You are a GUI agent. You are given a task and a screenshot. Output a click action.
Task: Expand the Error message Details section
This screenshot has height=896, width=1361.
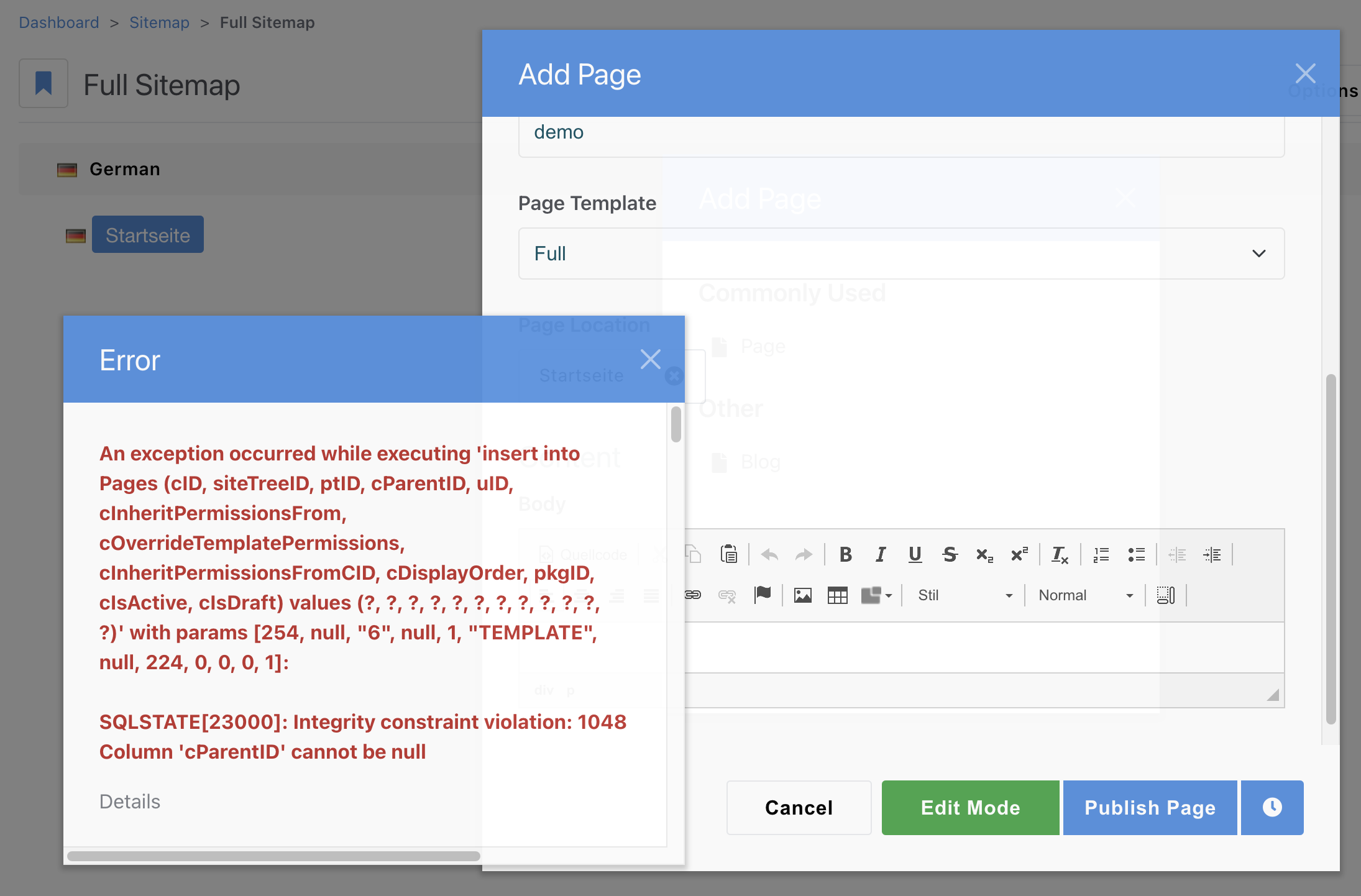click(129, 801)
